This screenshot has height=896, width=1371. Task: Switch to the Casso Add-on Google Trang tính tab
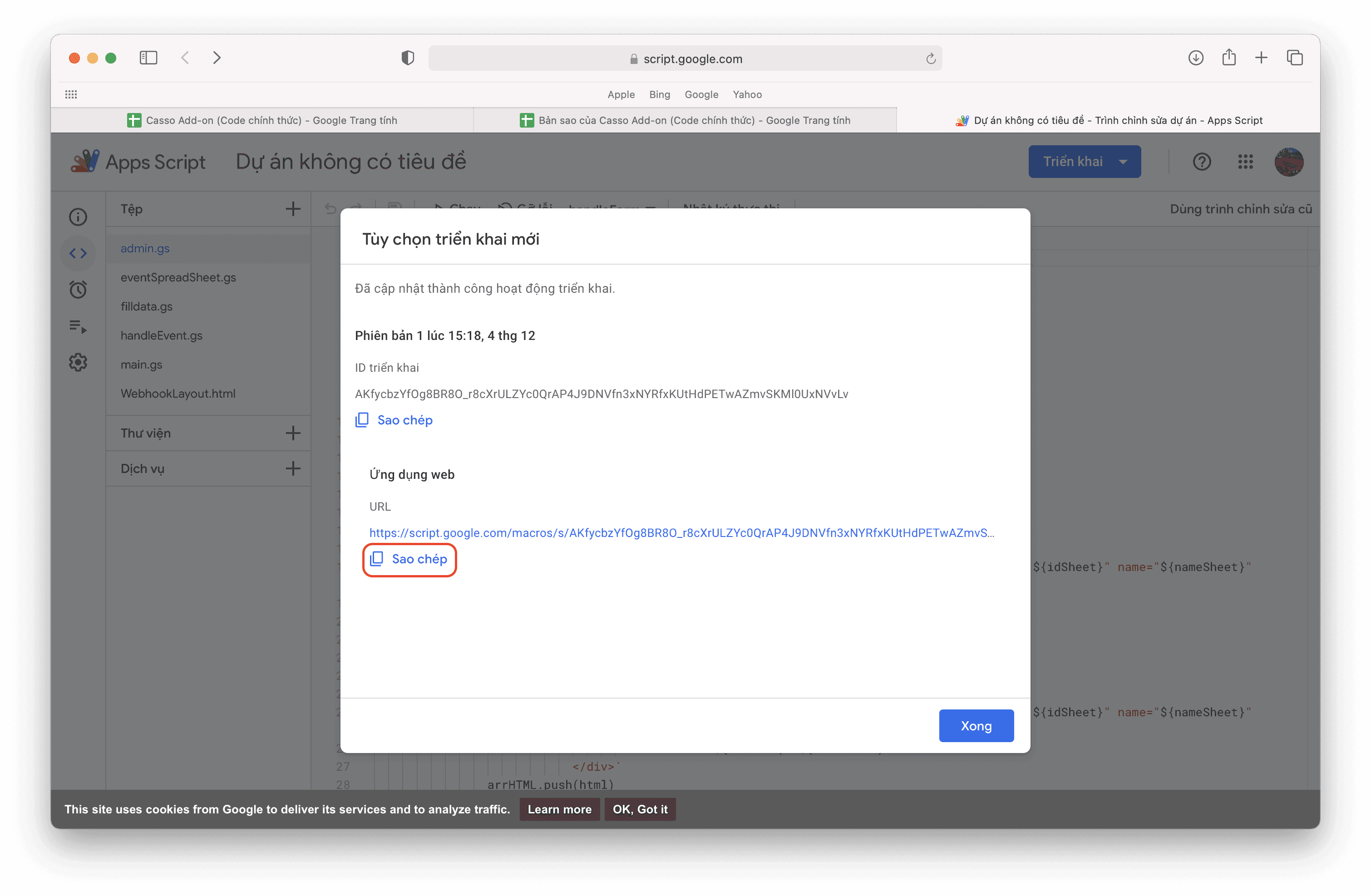[262, 120]
